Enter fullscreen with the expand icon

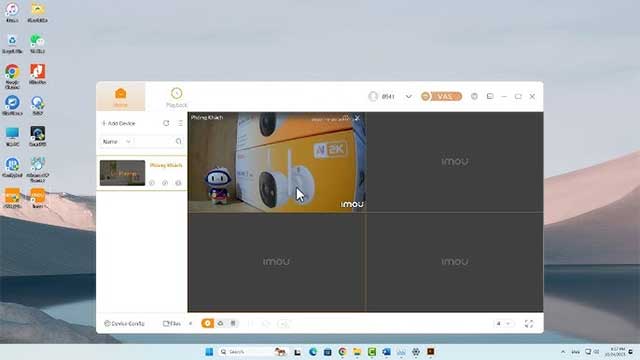click(x=529, y=324)
